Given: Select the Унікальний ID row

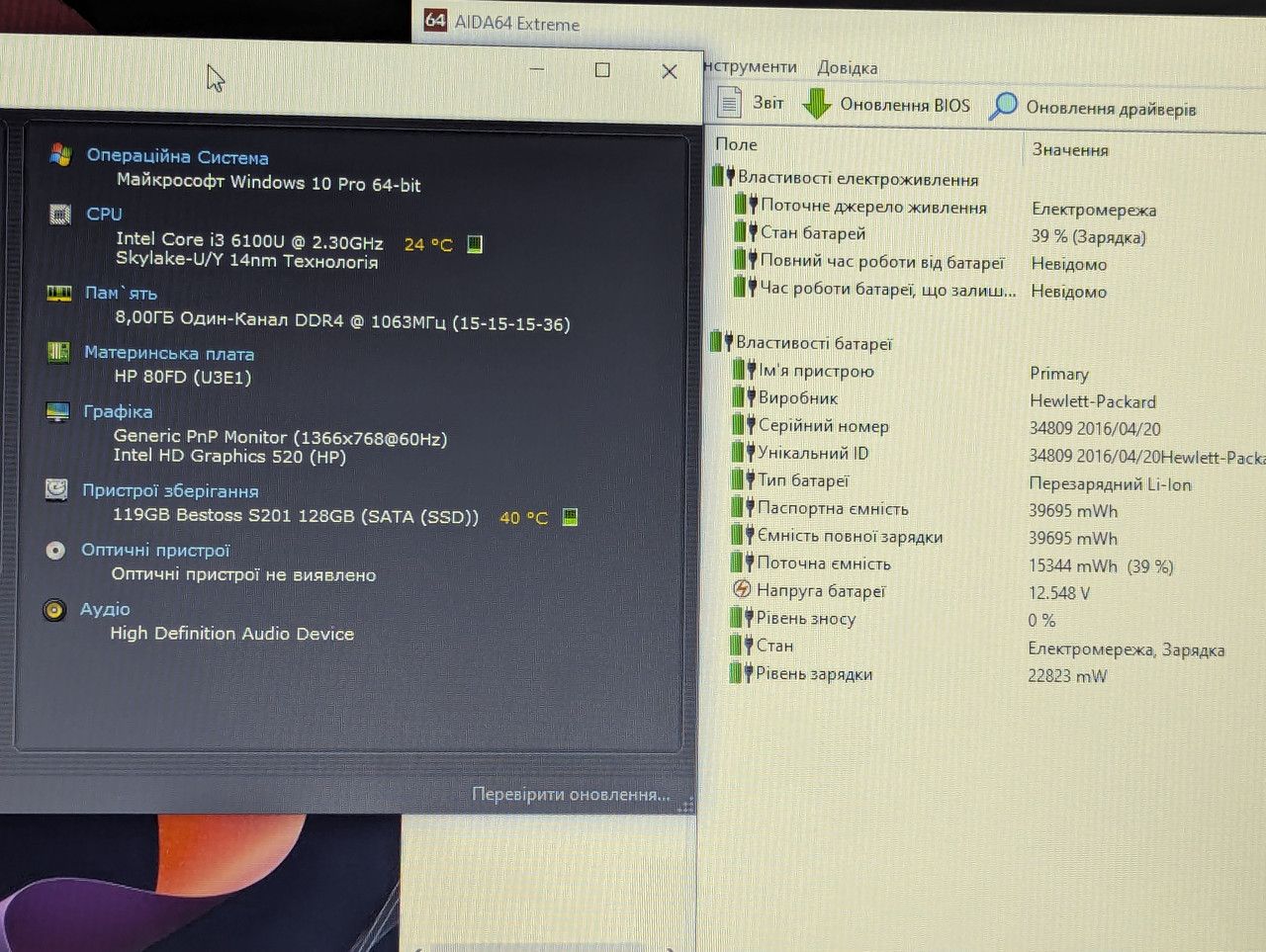Looking at the screenshot, I should (997, 454).
